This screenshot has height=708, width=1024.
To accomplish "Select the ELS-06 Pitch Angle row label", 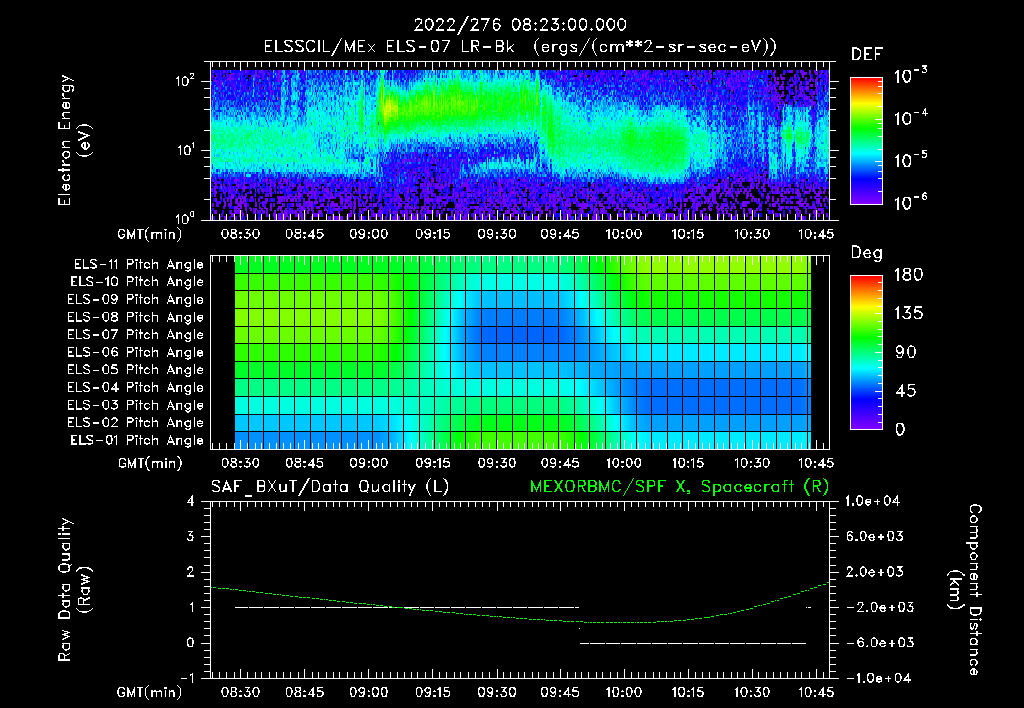I will coord(136,352).
